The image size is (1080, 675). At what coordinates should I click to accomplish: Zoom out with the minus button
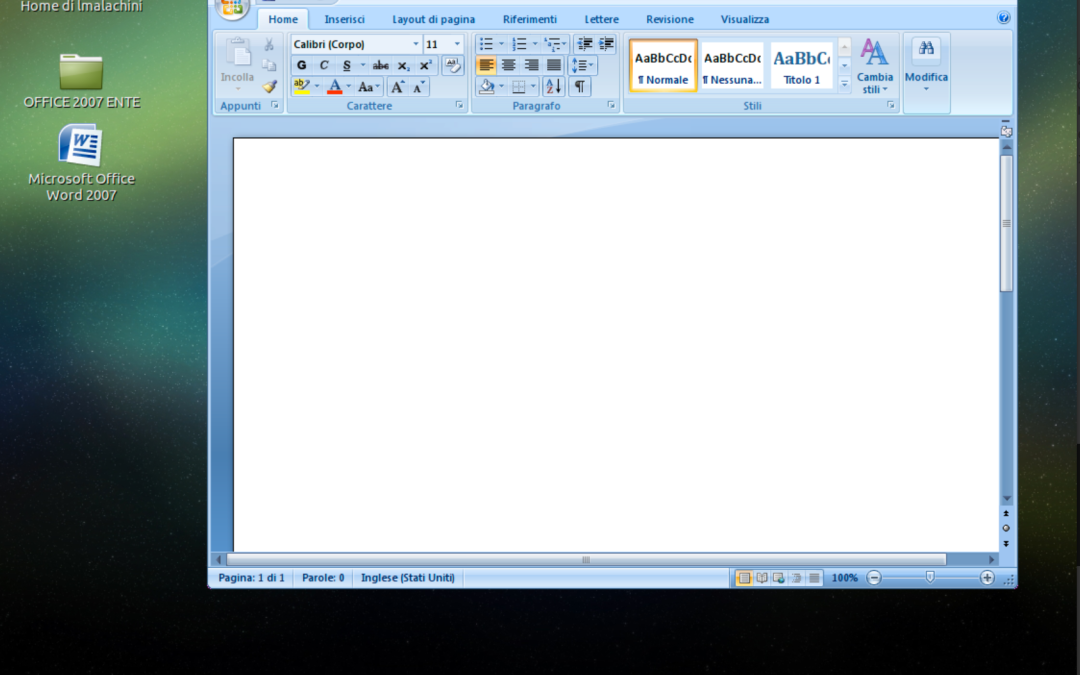point(874,578)
